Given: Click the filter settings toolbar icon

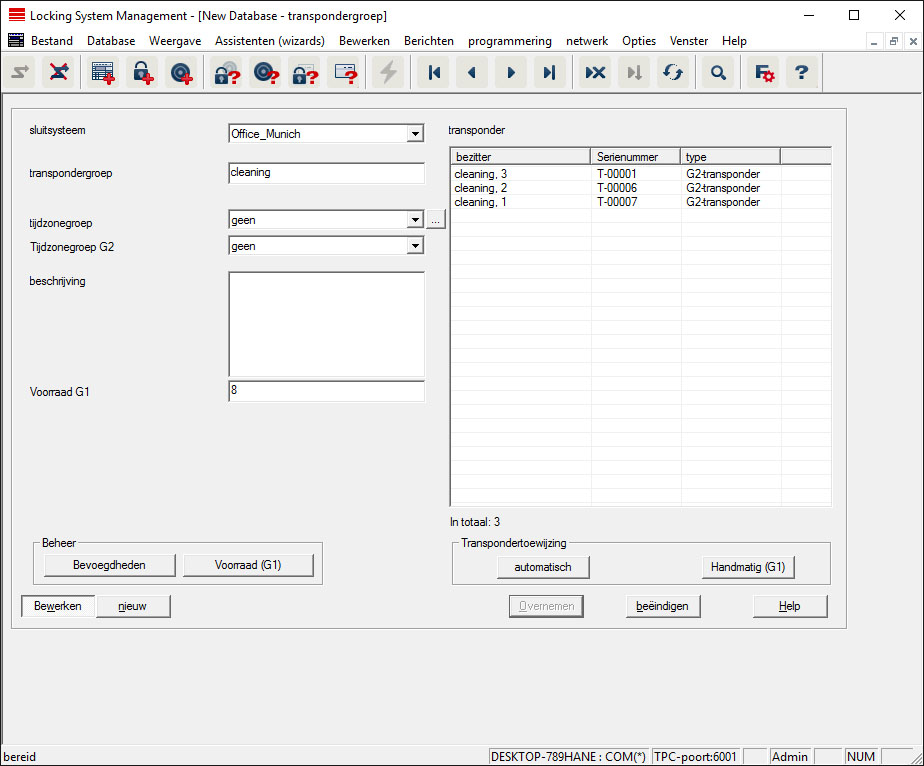Looking at the screenshot, I should coord(763,73).
